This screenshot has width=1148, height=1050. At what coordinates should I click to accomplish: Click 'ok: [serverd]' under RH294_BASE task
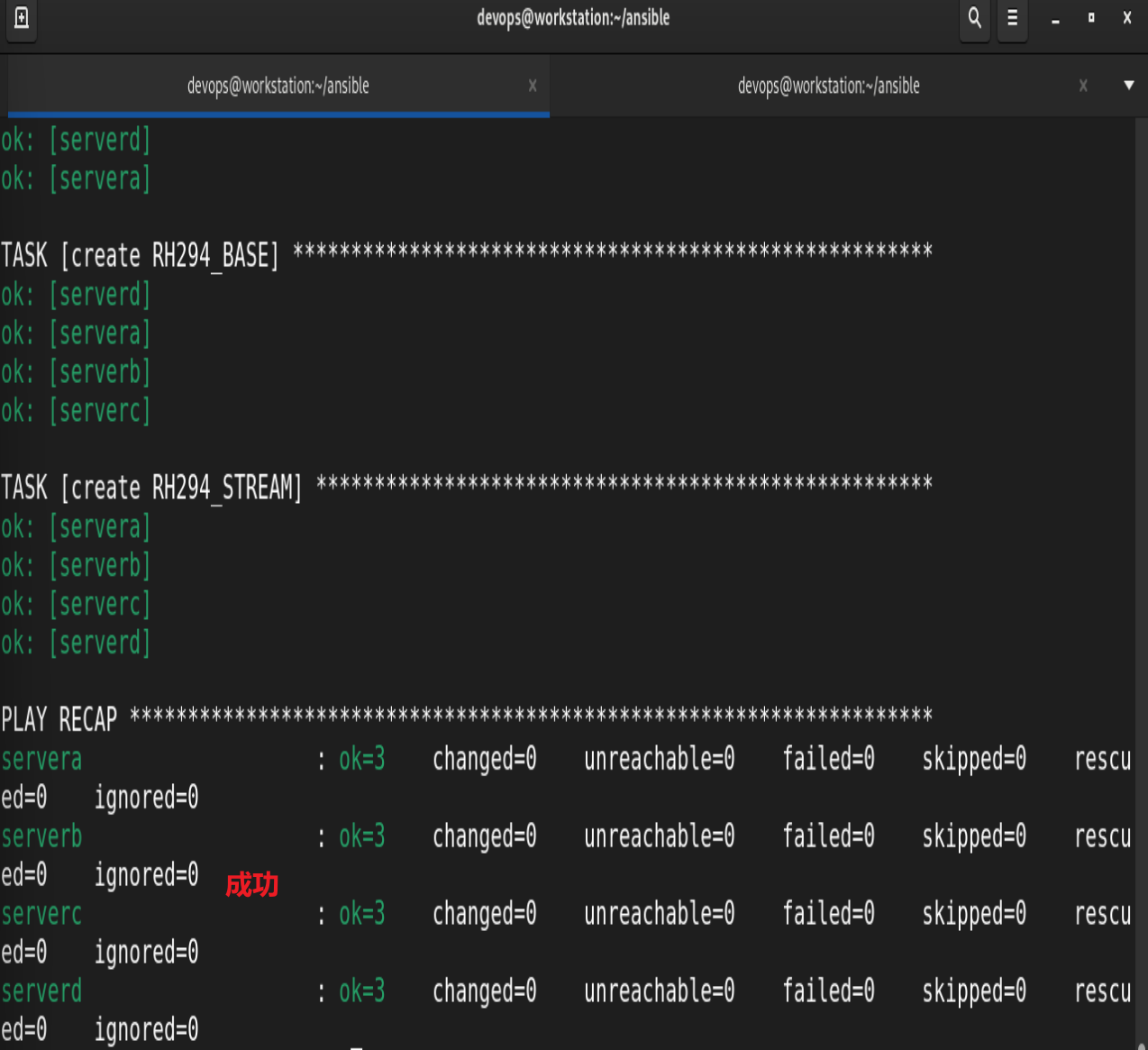76,295
